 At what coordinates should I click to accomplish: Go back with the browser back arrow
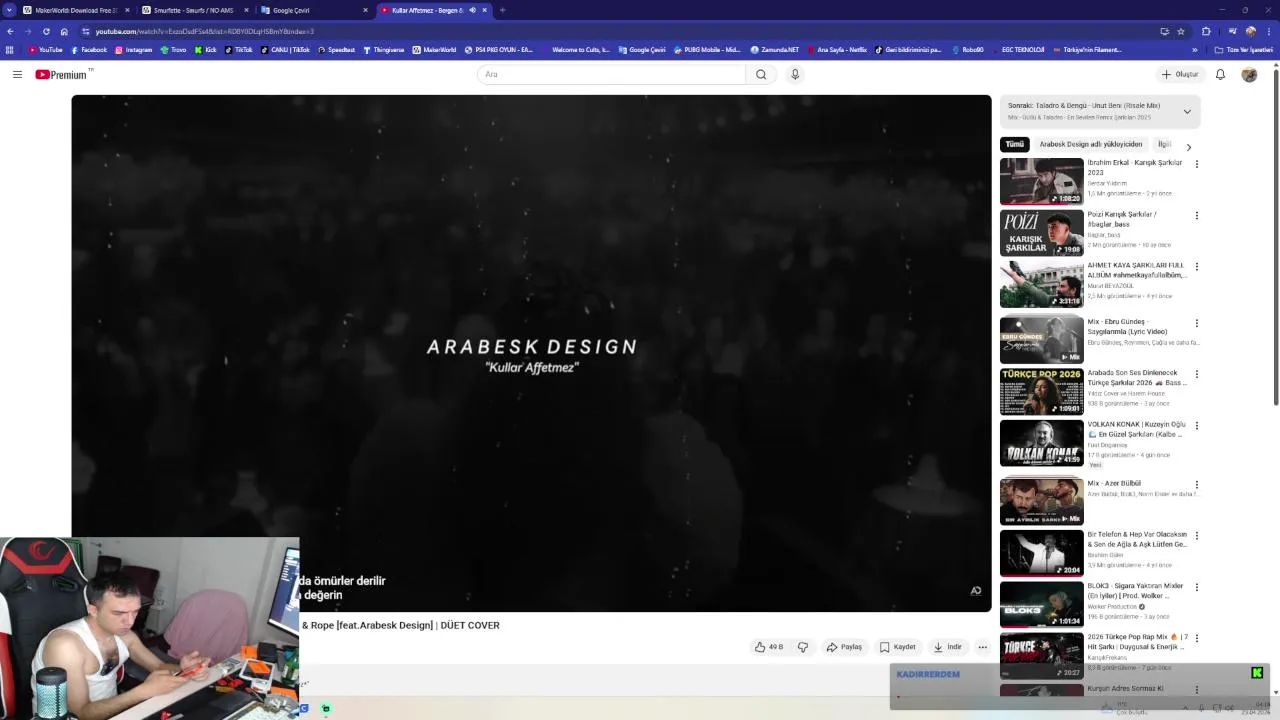click(x=10, y=31)
